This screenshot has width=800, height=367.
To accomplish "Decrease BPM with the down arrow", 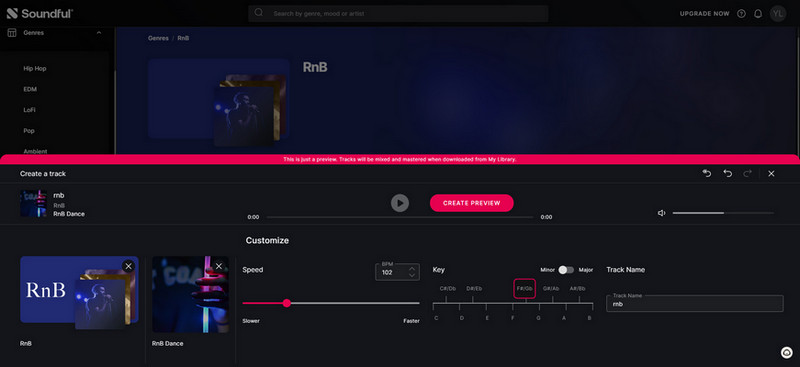I will click(x=412, y=275).
